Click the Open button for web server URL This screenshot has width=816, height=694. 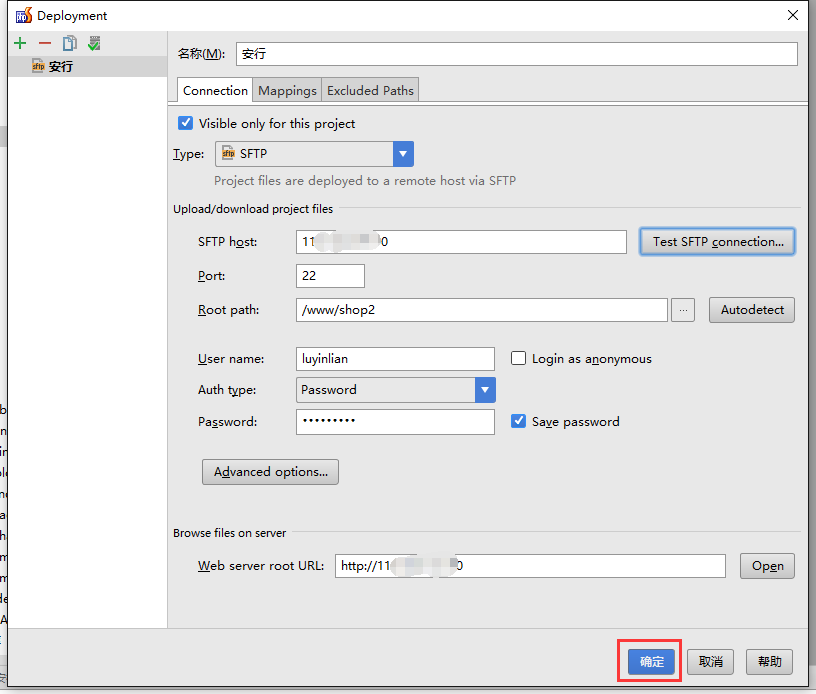767,566
